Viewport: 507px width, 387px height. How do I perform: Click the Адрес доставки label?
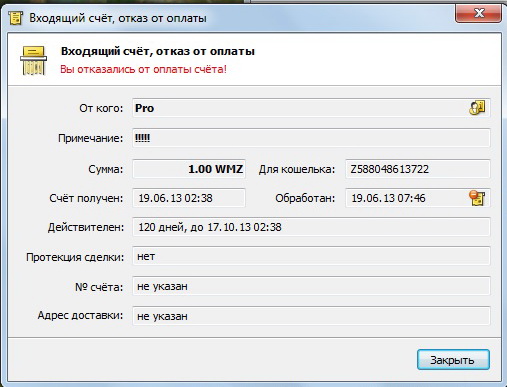80,315
